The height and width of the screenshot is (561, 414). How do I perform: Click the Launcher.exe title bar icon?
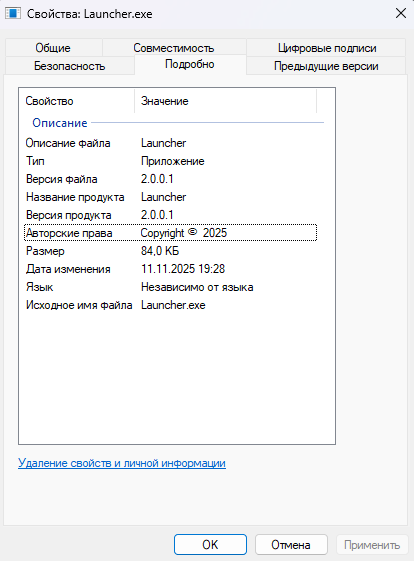[x=13, y=14]
